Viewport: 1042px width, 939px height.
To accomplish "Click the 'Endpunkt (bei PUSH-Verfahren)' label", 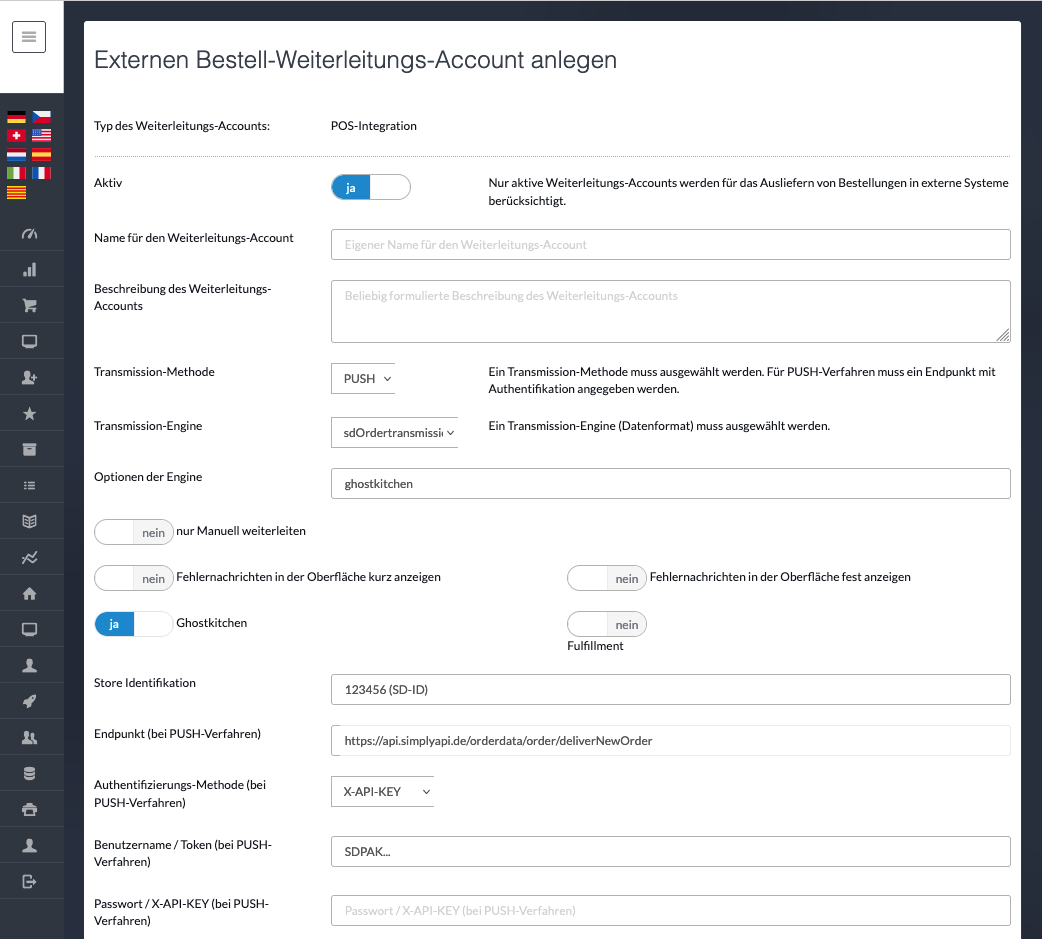I will (x=177, y=734).
